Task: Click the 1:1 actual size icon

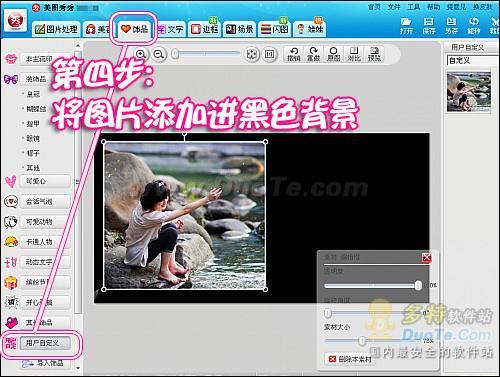Action: pos(269,54)
